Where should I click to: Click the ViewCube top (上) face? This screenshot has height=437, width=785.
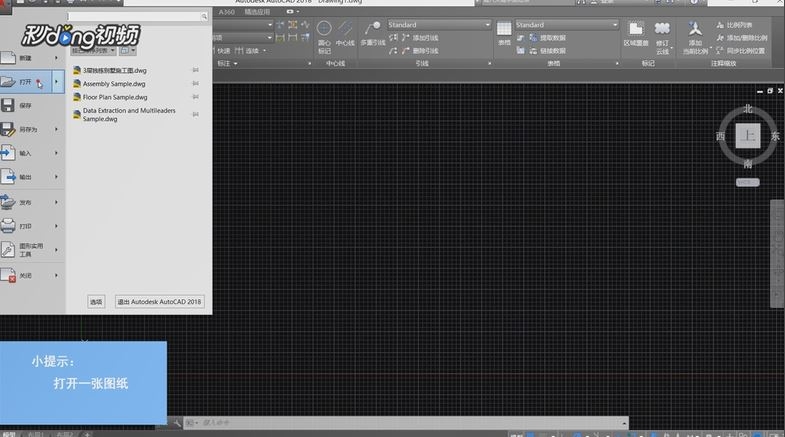(x=748, y=136)
